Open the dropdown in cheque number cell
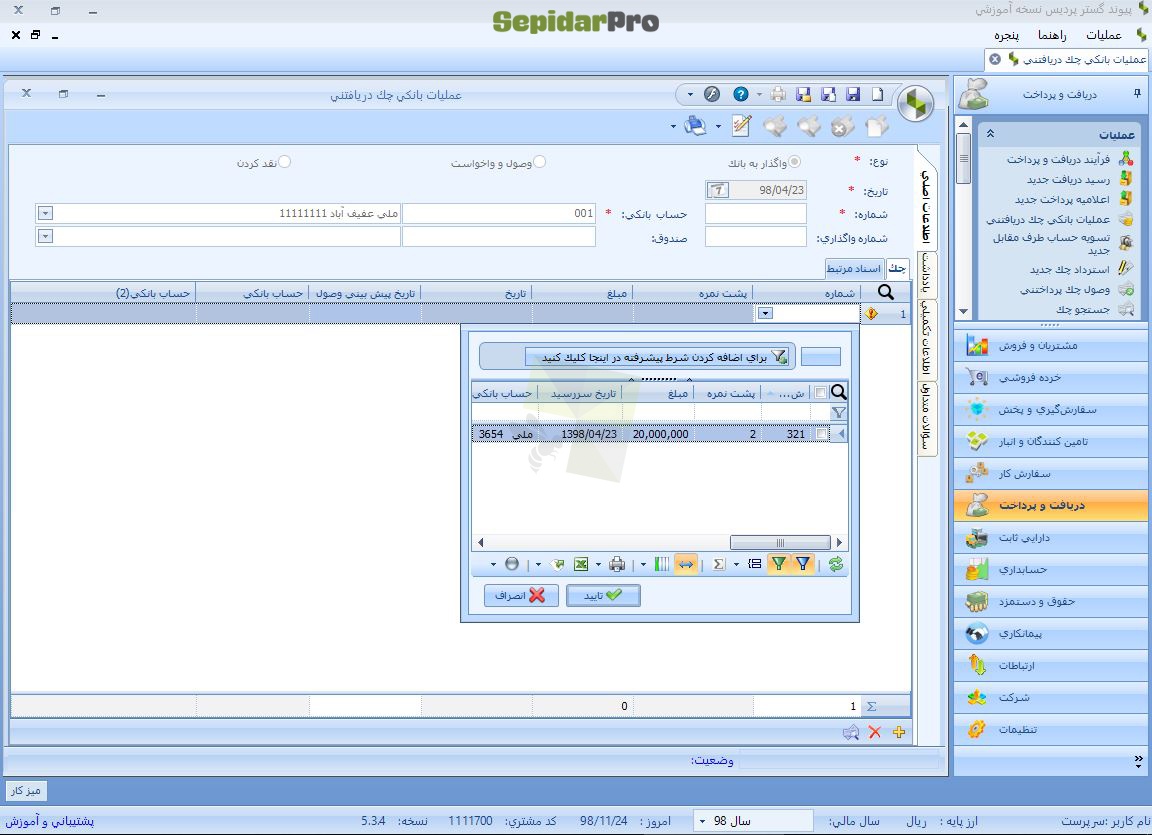 [765, 314]
